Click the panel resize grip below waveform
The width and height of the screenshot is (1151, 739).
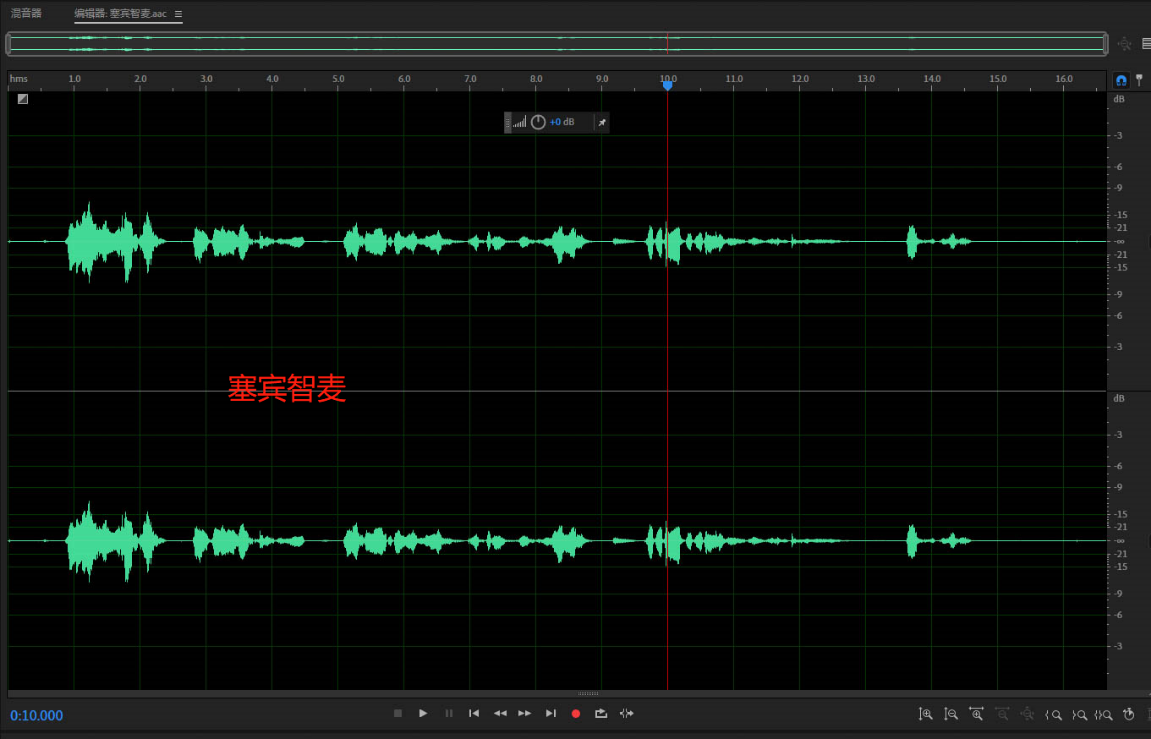coord(588,694)
